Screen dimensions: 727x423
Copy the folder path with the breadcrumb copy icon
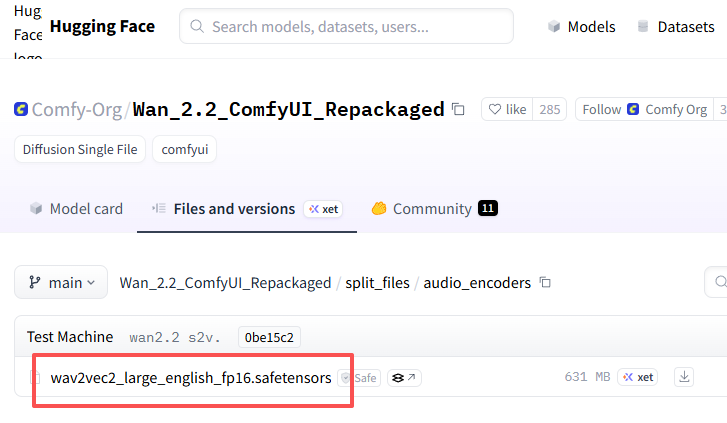point(545,282)
